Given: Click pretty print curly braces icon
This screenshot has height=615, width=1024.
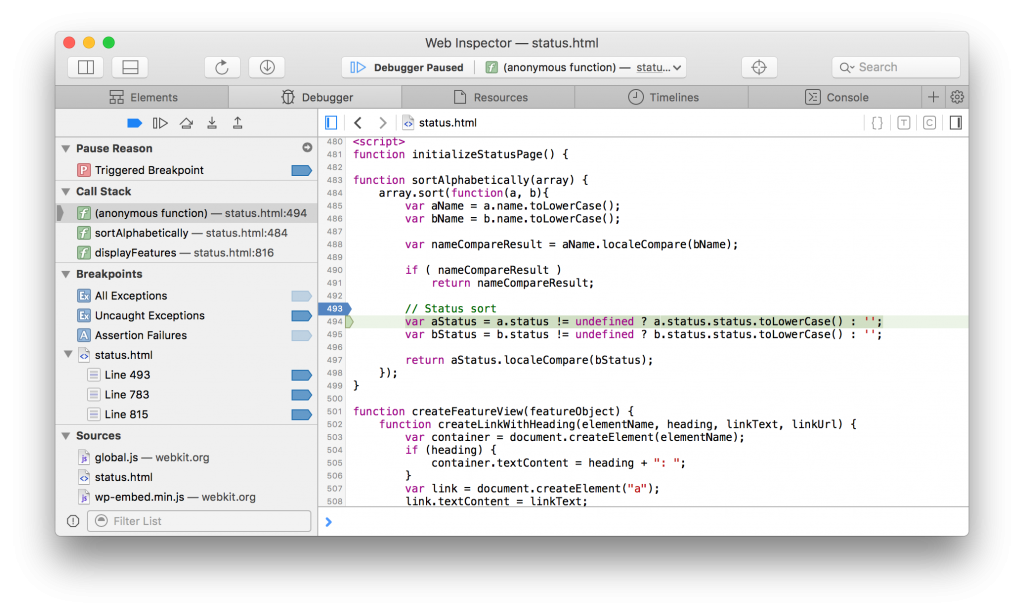Looking at the screenshot, I should 877,123.
